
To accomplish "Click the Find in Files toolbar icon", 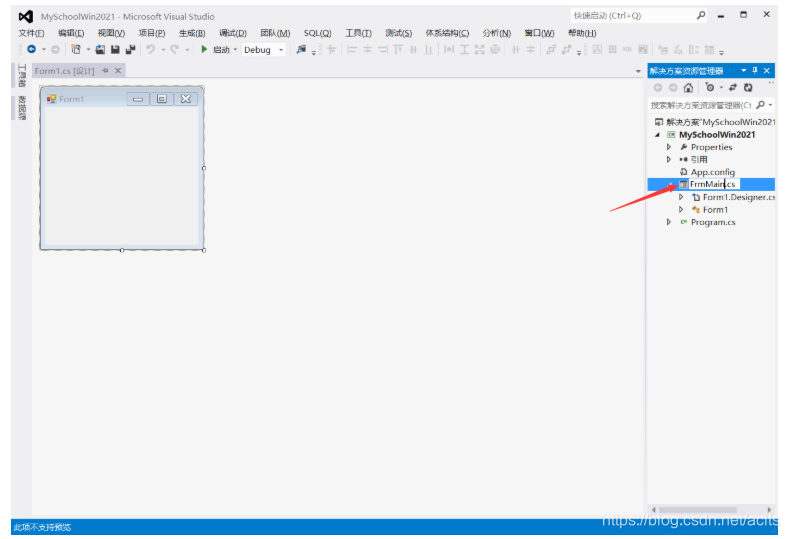I will [x=301, y=49].
